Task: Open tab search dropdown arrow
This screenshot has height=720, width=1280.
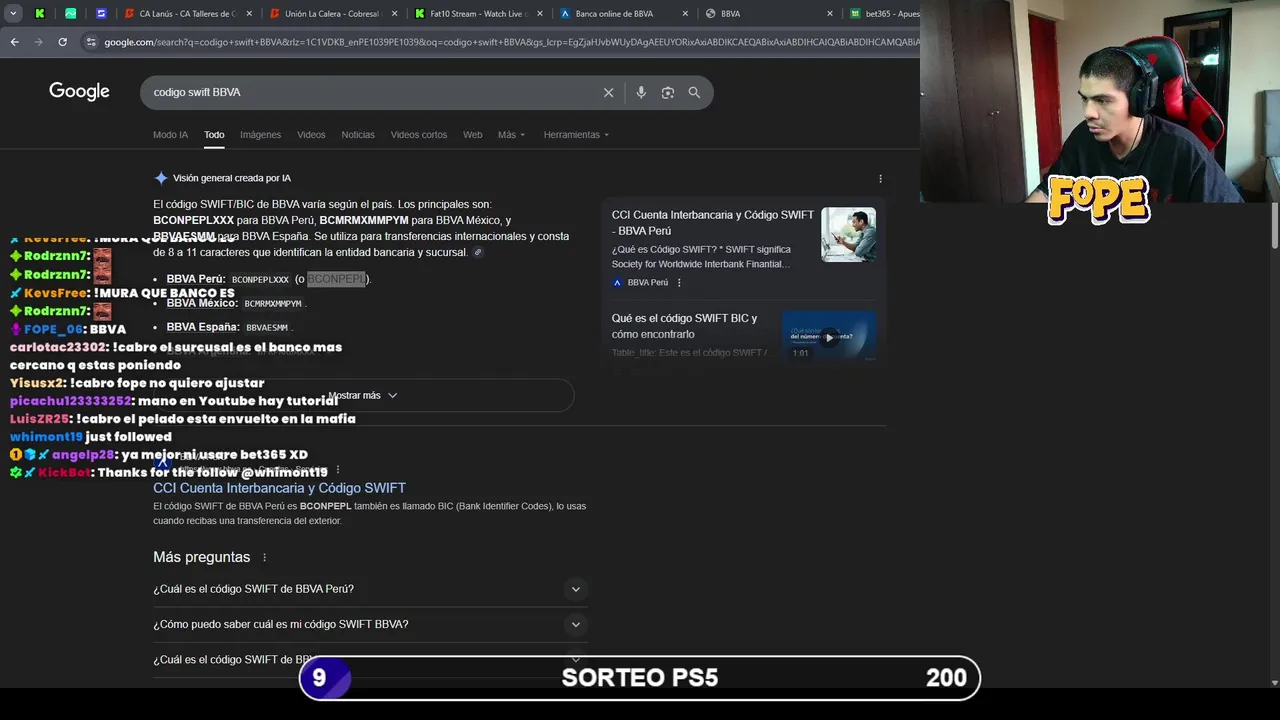Action: pyautogui.click(x=13, y=13)
